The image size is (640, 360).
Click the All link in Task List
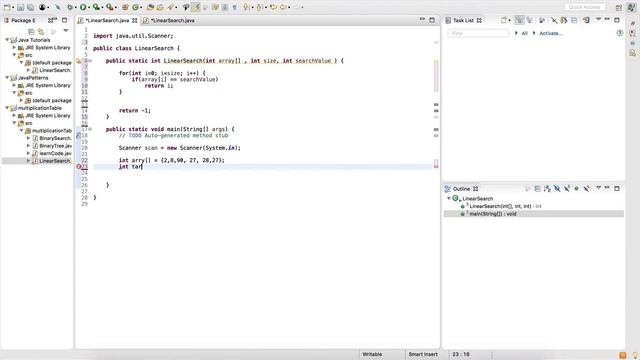524,33
